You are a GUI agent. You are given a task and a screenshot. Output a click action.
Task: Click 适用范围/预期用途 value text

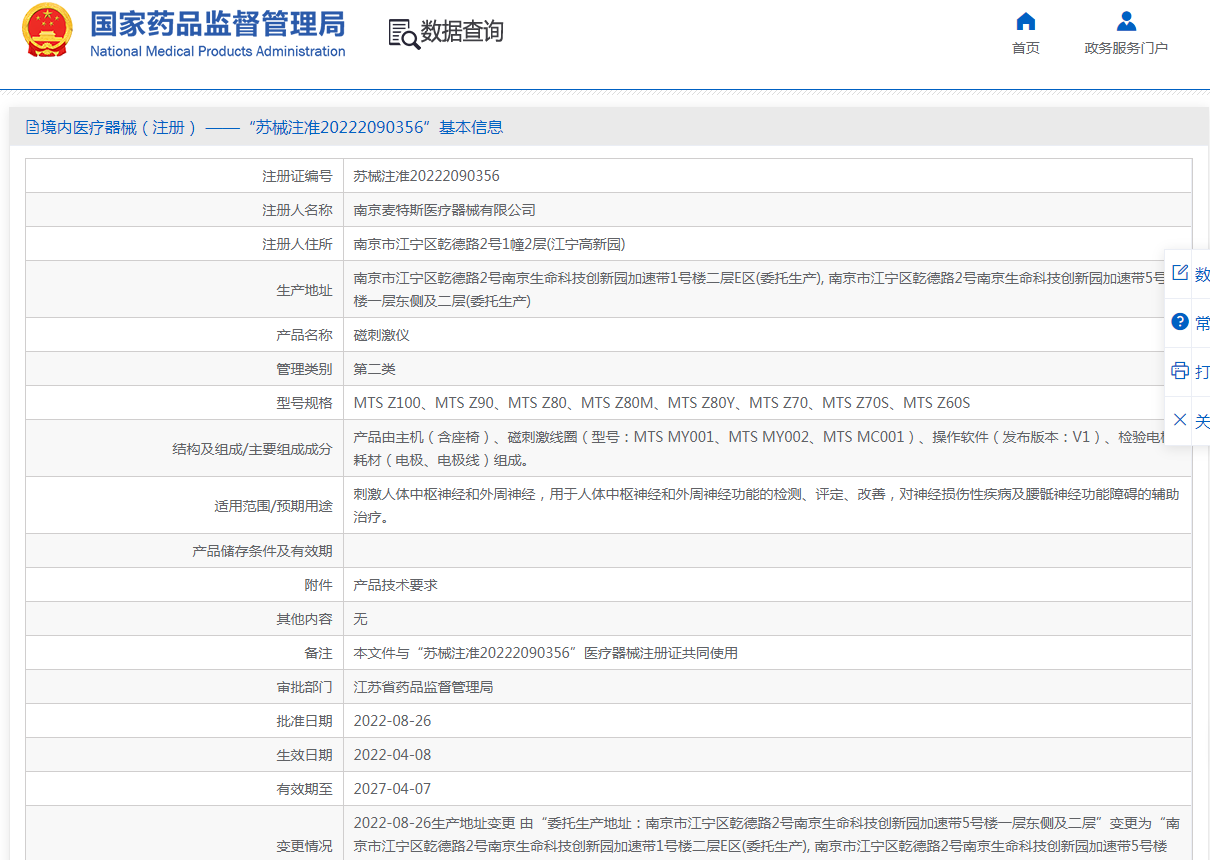tap(767, 505)
